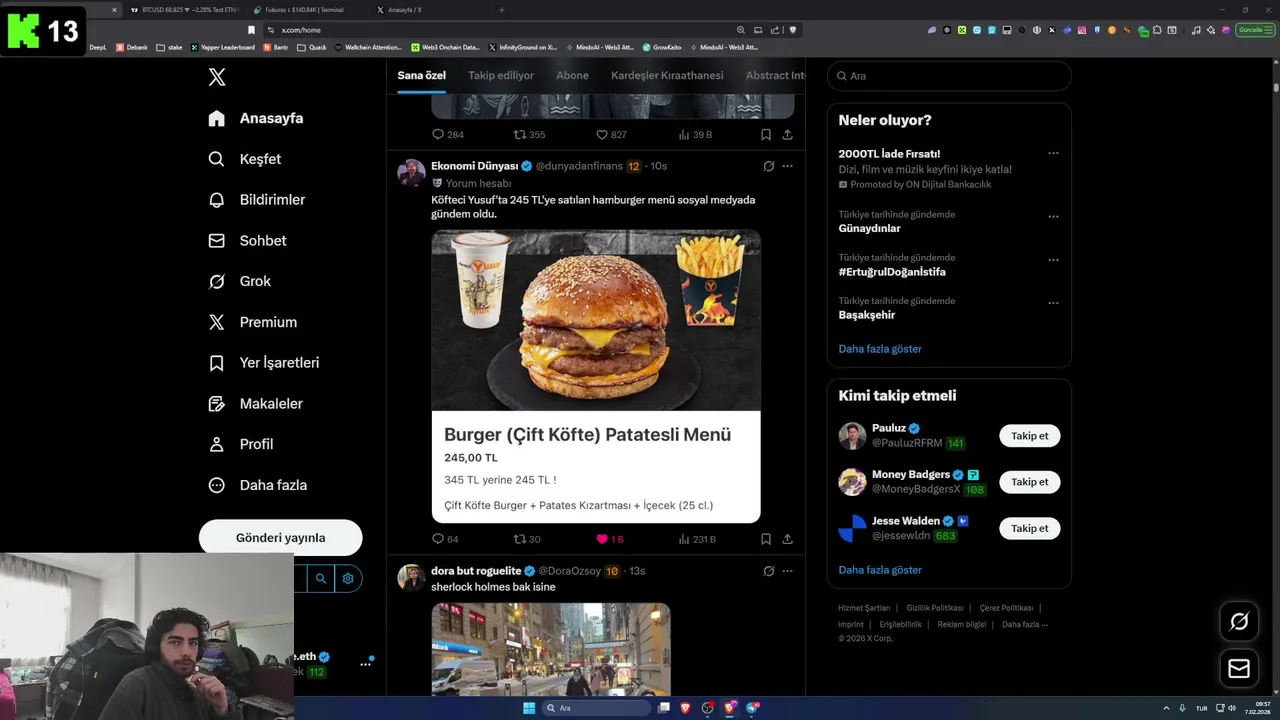The height and width of the screenshot is (720, 1280).
Task: Open Premium in the sidebar
Action: click(252, 322)
